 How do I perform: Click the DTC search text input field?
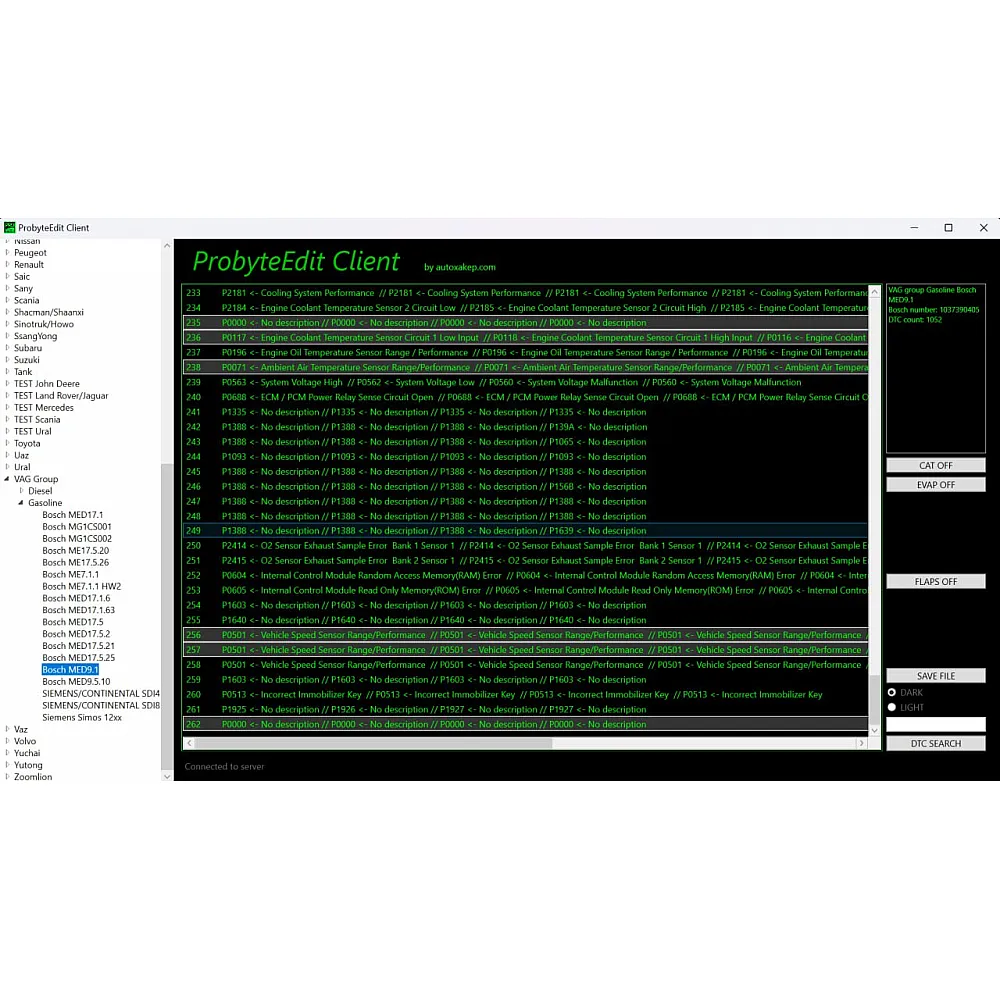tap(935, 724)
